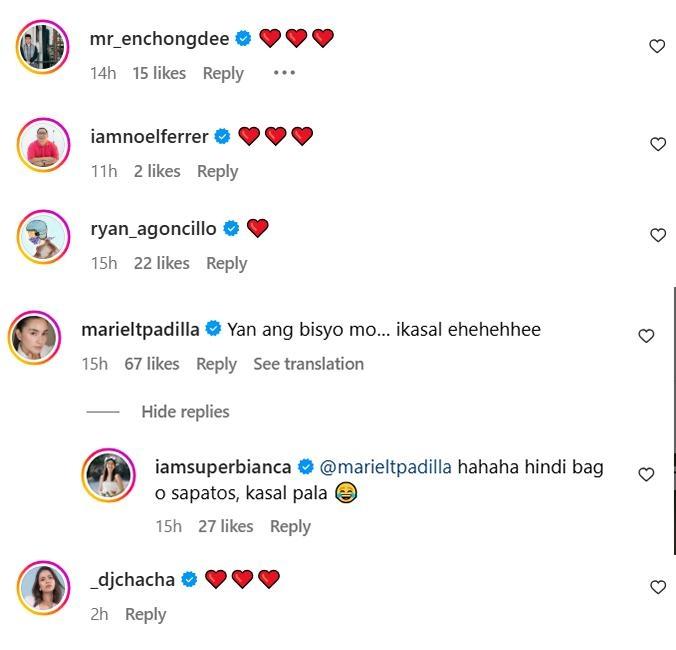Open more options dots on mr_enchongdee's comment
676x650 pixels.
[x=284, y=73]
